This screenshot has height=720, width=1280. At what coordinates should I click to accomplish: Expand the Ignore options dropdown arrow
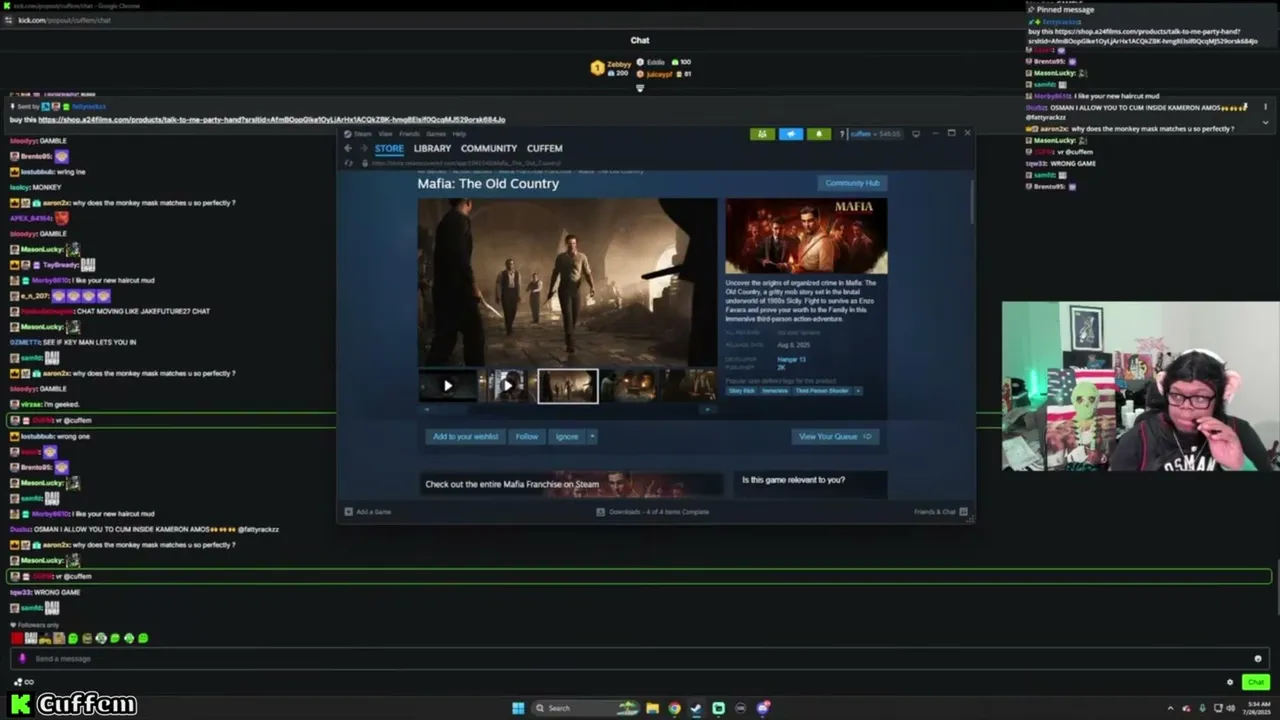coord(592,436)
